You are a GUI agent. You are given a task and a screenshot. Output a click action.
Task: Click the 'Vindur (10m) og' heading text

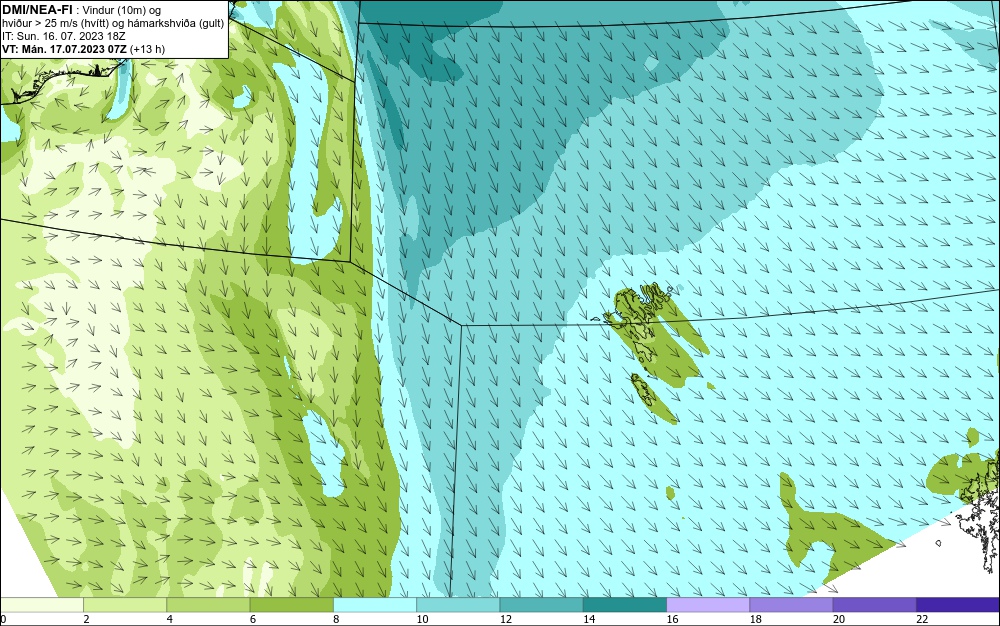(122, 10)
